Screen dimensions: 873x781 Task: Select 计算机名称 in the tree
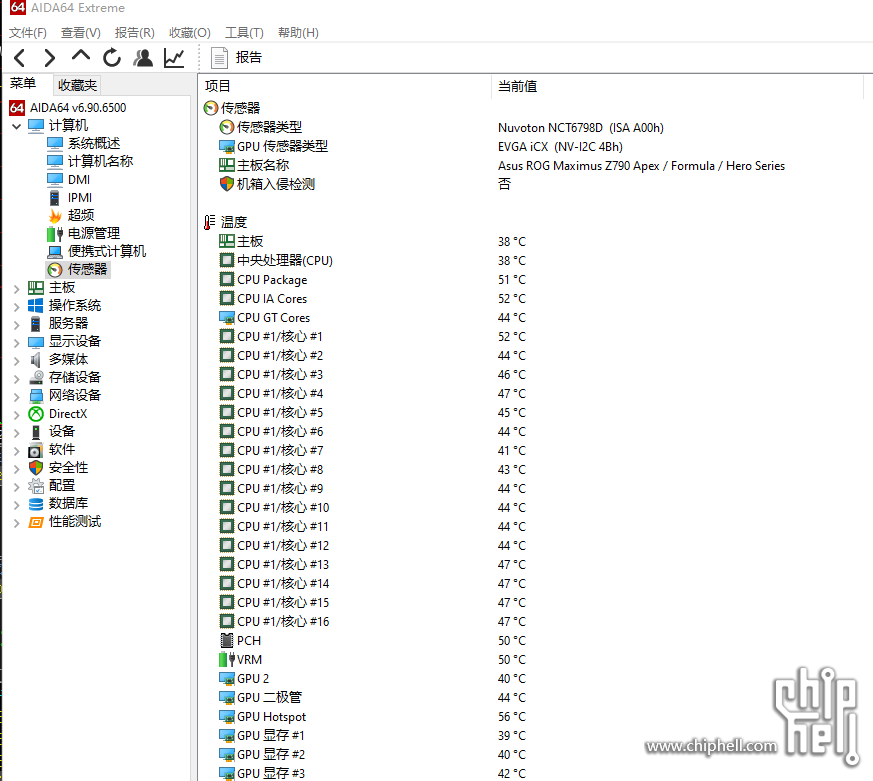pos(101,161)
